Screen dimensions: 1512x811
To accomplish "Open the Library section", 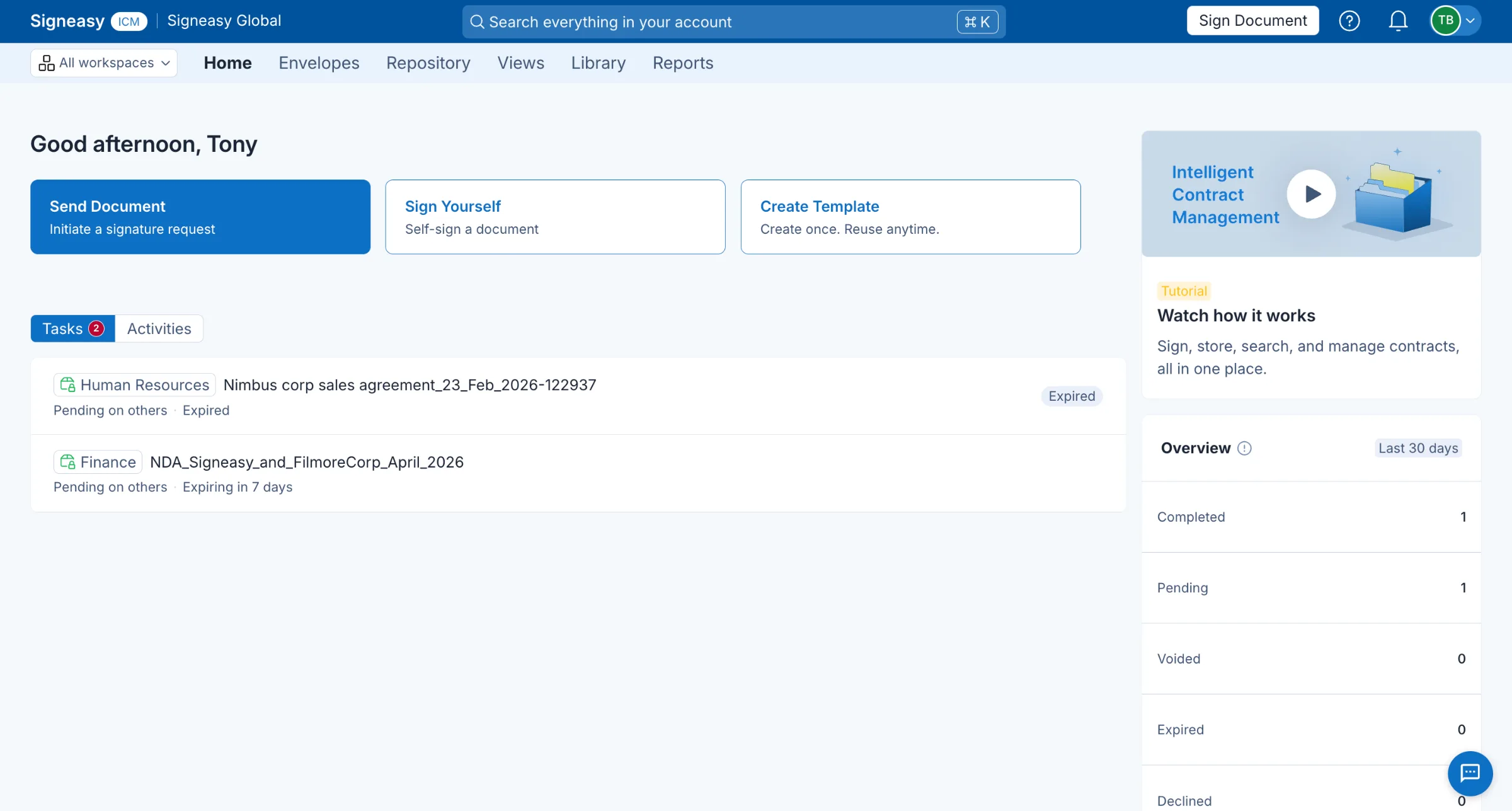I will 598,63.
